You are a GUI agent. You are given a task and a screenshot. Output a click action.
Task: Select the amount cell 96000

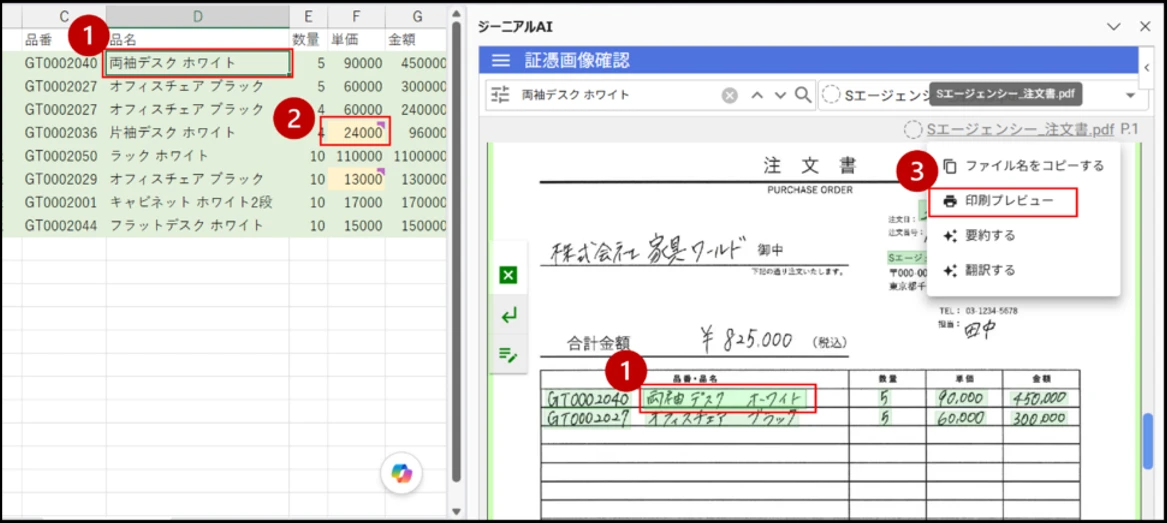416,132
